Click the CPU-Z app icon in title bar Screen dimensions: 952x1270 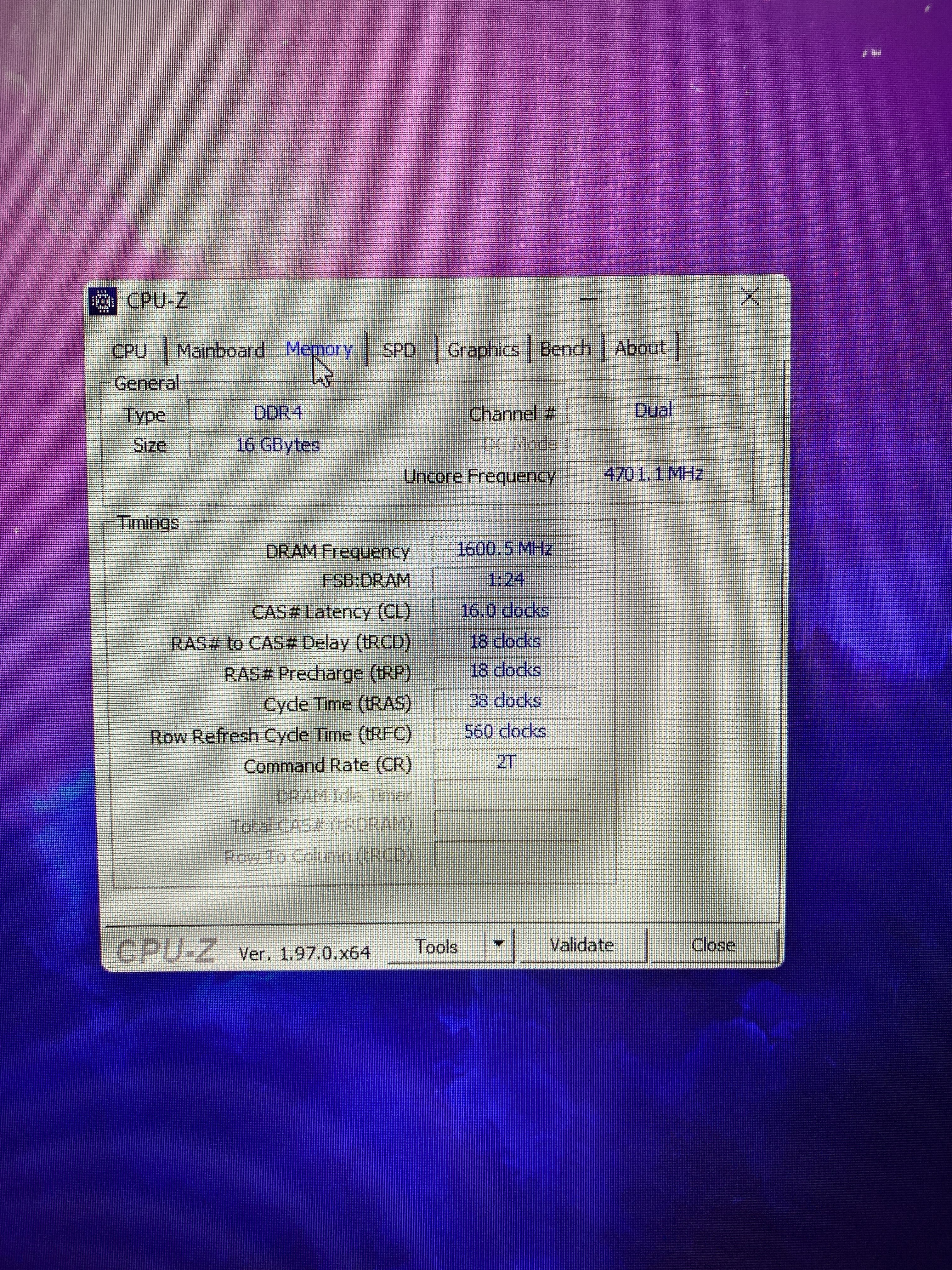pyautogui.click(x=104, y=301)
